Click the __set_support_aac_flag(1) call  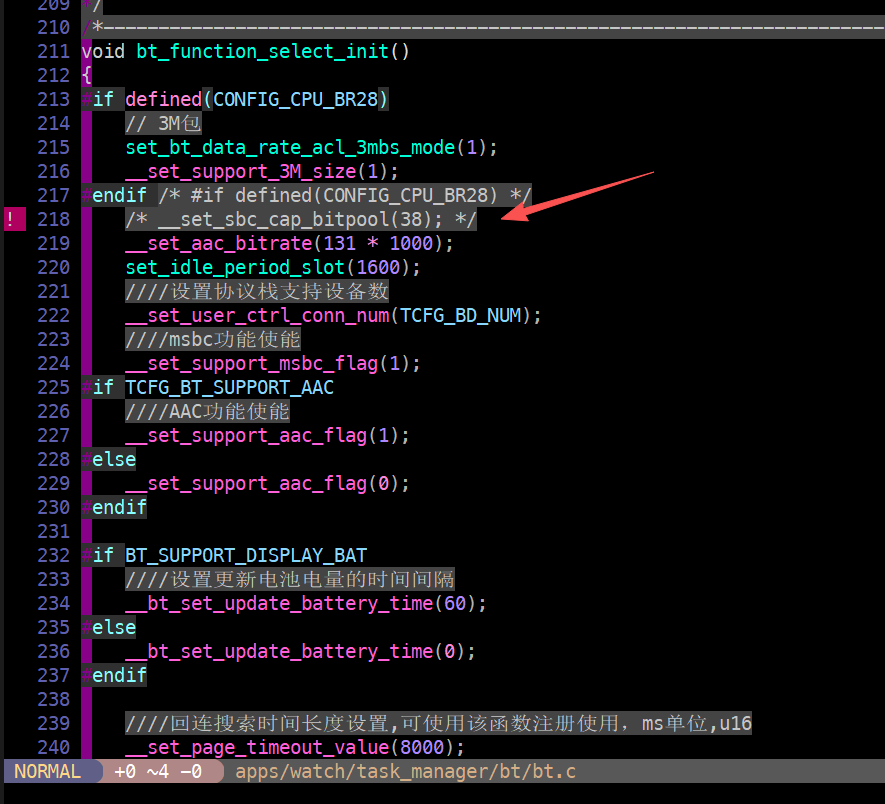[x=267, y=435]
